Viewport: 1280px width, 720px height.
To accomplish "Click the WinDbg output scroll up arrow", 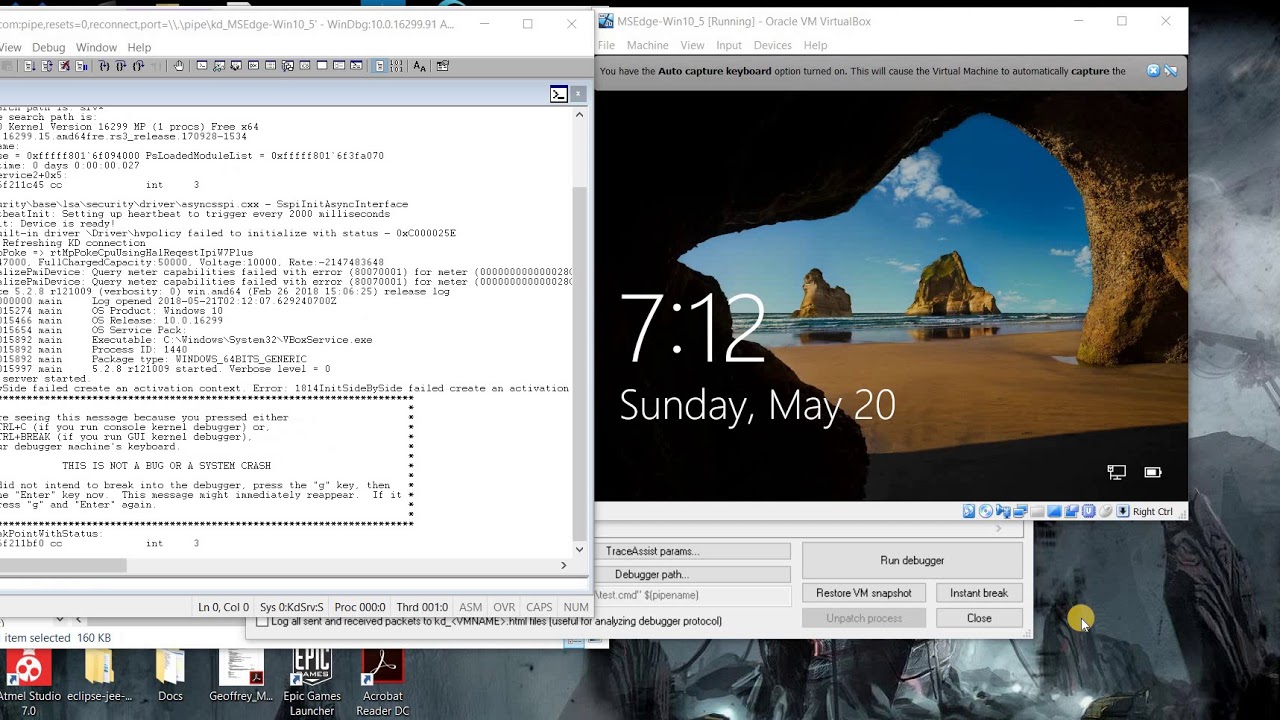I will point(579,115).
